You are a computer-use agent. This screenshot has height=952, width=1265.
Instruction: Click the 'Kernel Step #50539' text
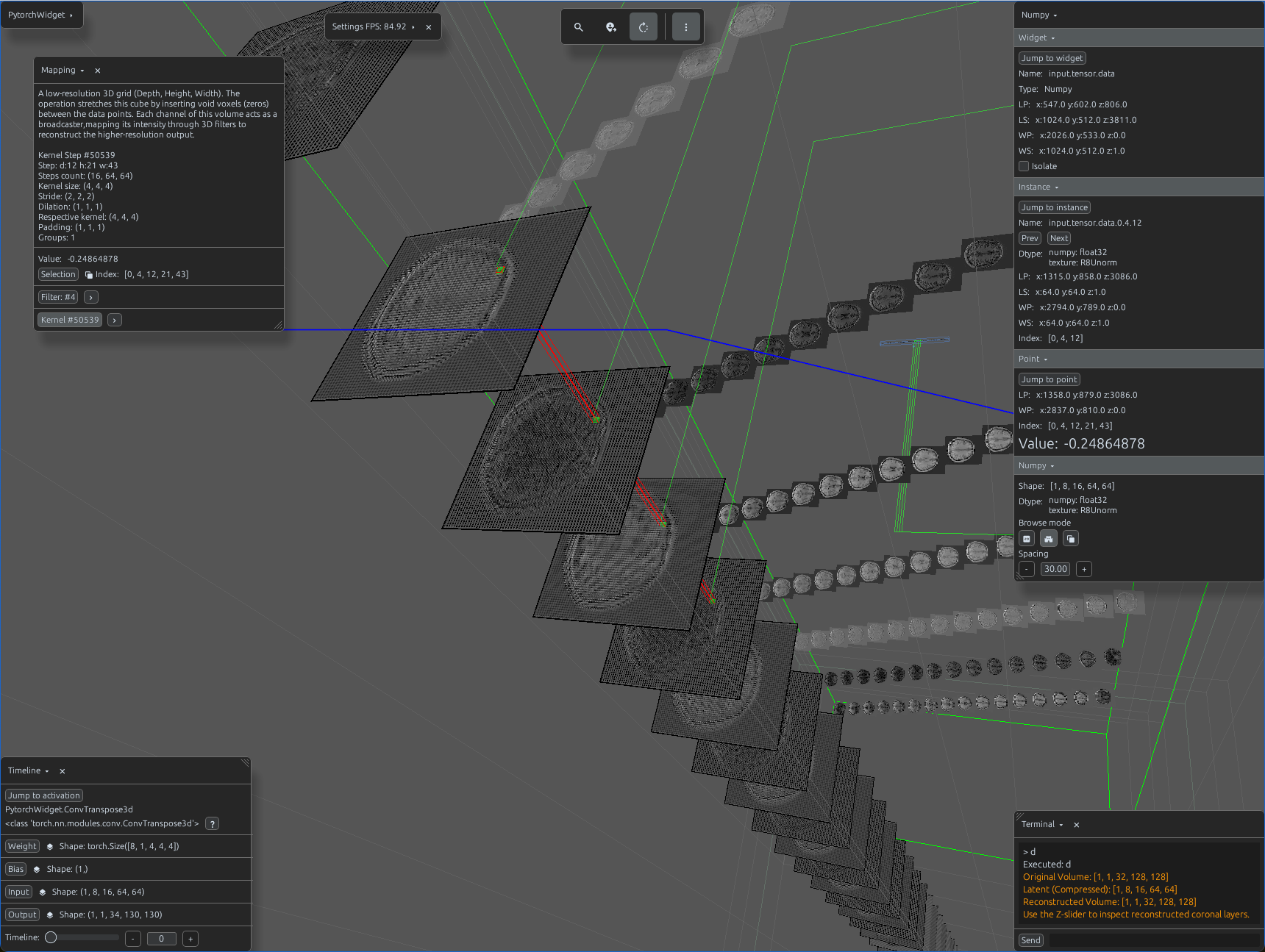point(76,155)
